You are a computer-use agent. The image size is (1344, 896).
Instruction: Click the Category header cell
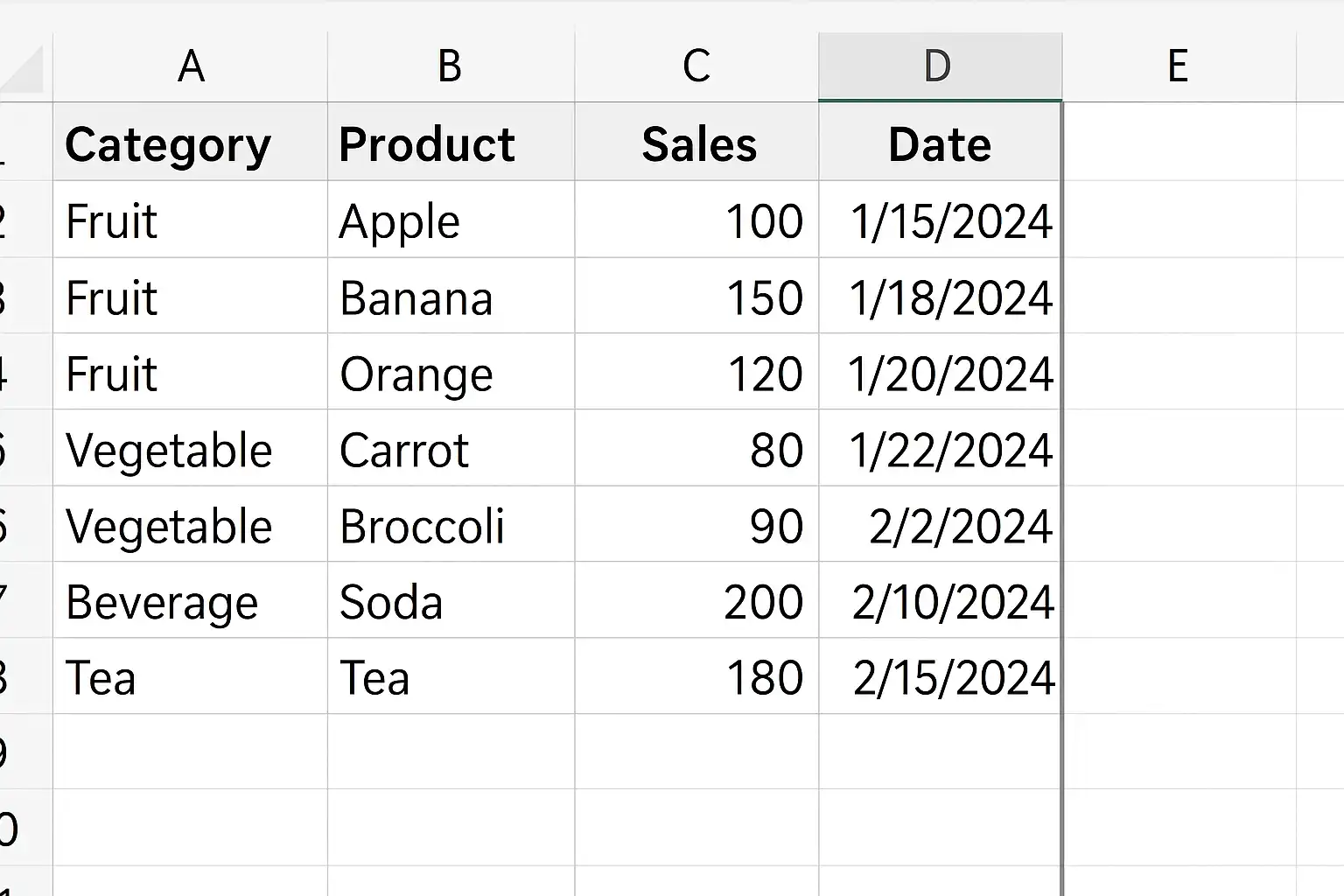tap(191, 143)
